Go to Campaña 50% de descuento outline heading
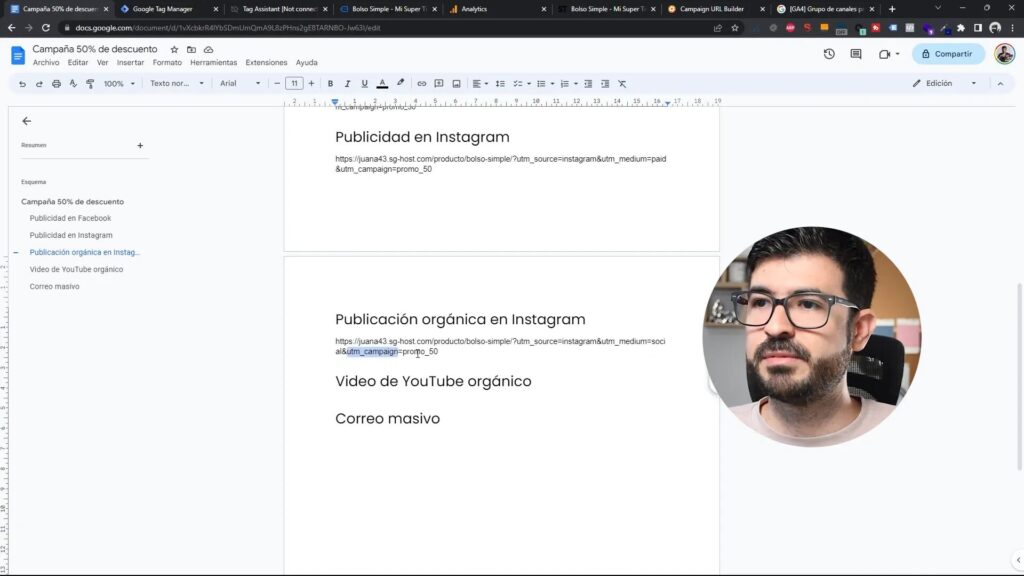 pos(72,202)
